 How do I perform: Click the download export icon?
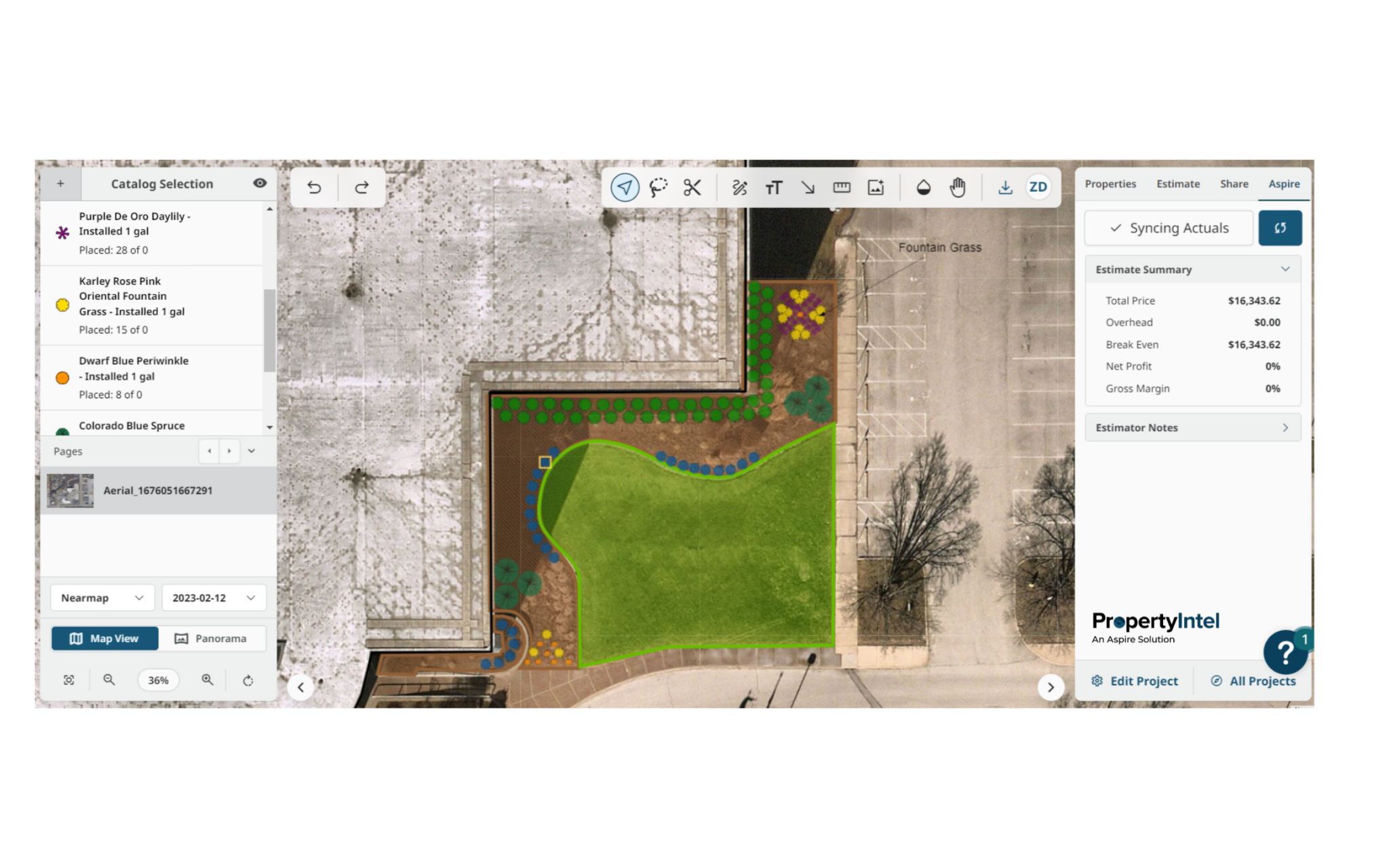click(x=1004, y=187)
